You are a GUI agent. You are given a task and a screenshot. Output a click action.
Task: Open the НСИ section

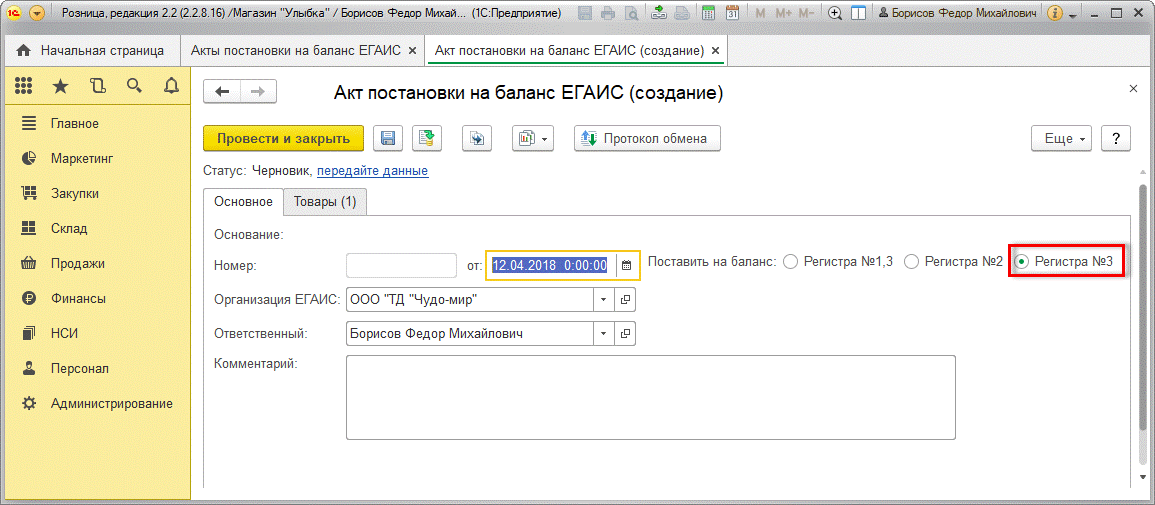[97, 333]
